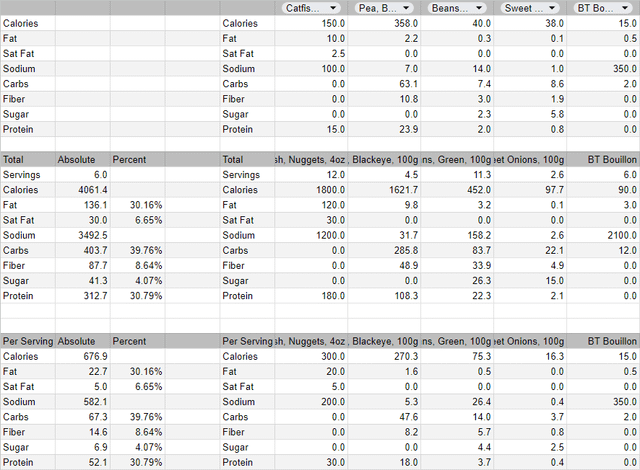Expand the Beans... ingredient dropdown
640x470 pixels.
[457, 8]
